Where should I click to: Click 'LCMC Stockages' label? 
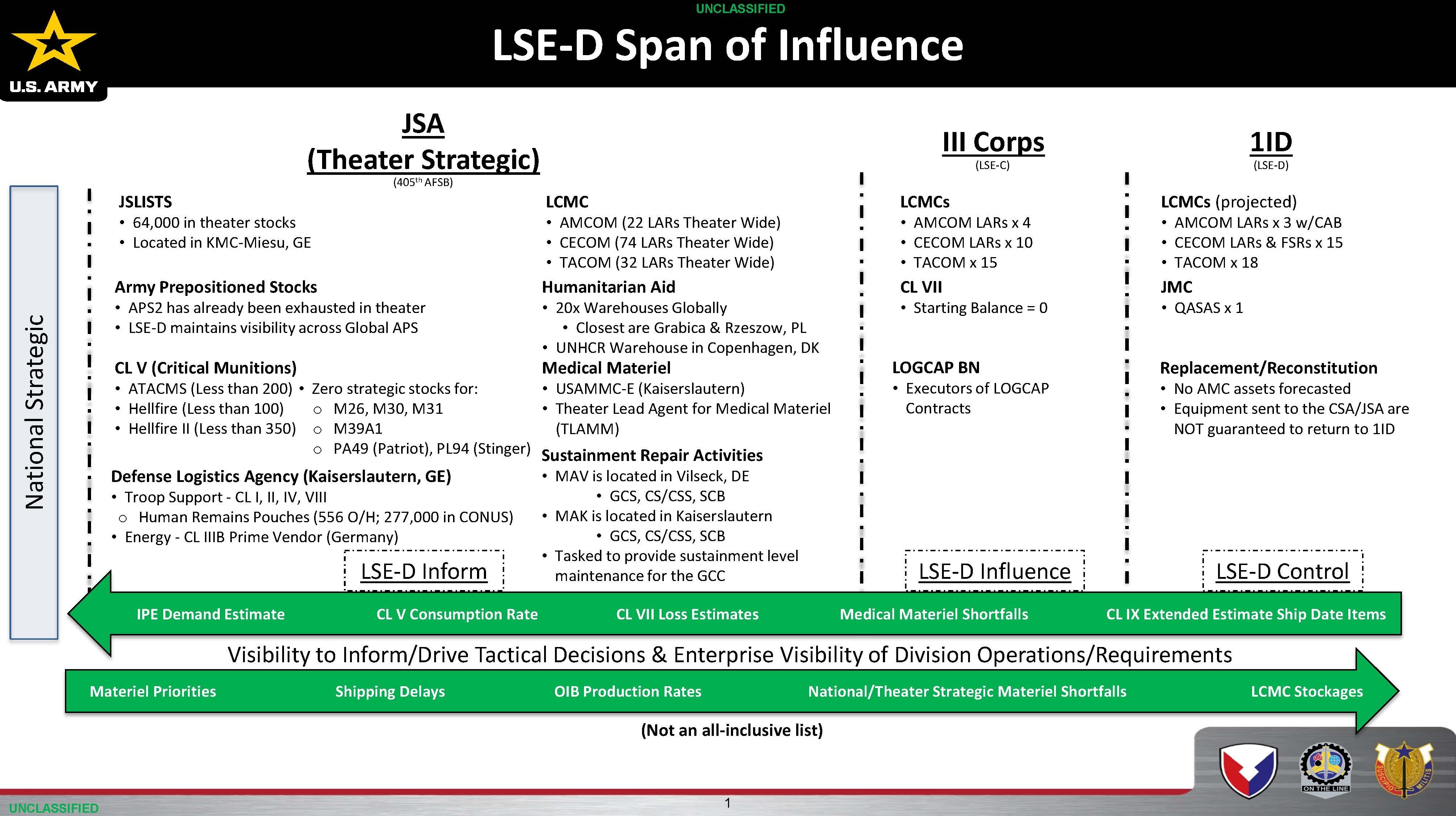pyautogui.click(x=1307, y=692)
